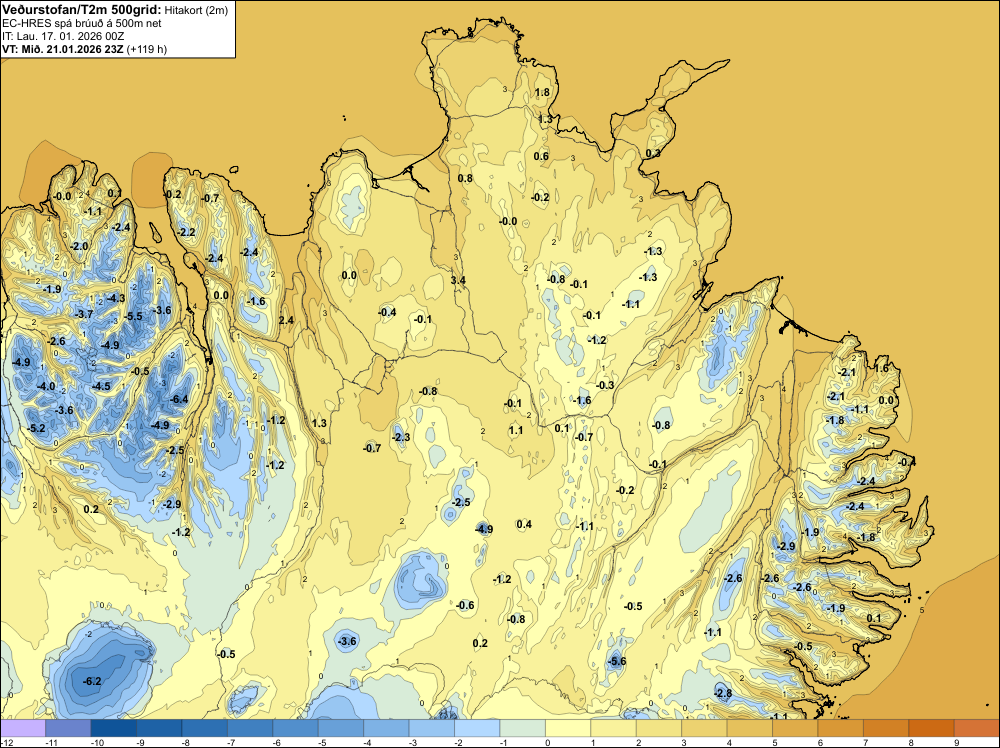Image resolution: width=1000 pixels, height=748 pixels.
Task: Click the 'Hitakort (2m)' label
Action: click(x=196, y=10)
